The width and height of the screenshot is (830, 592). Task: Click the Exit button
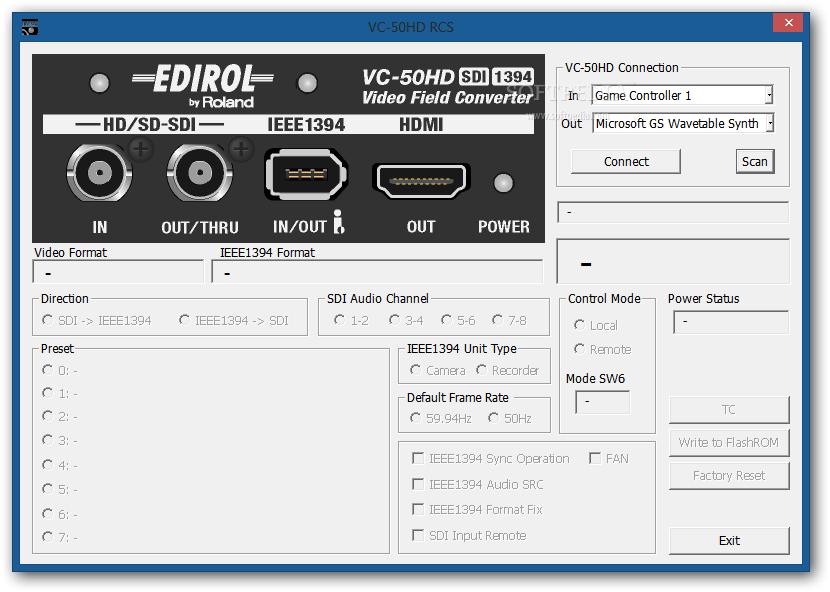pos(729,541)
